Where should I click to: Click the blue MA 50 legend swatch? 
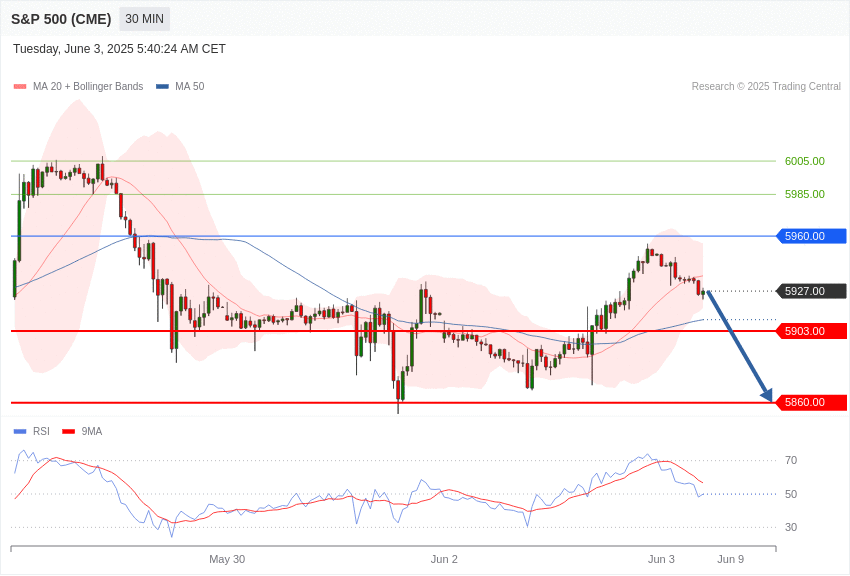tap(162, 87)
